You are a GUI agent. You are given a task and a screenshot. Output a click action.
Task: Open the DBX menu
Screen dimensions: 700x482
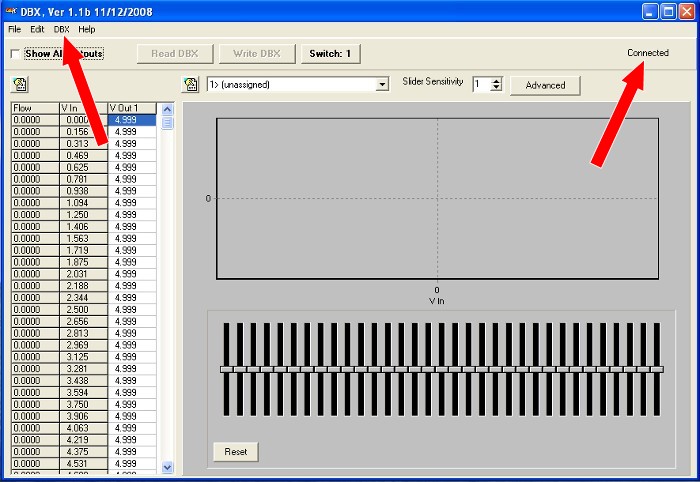[62, 29]
